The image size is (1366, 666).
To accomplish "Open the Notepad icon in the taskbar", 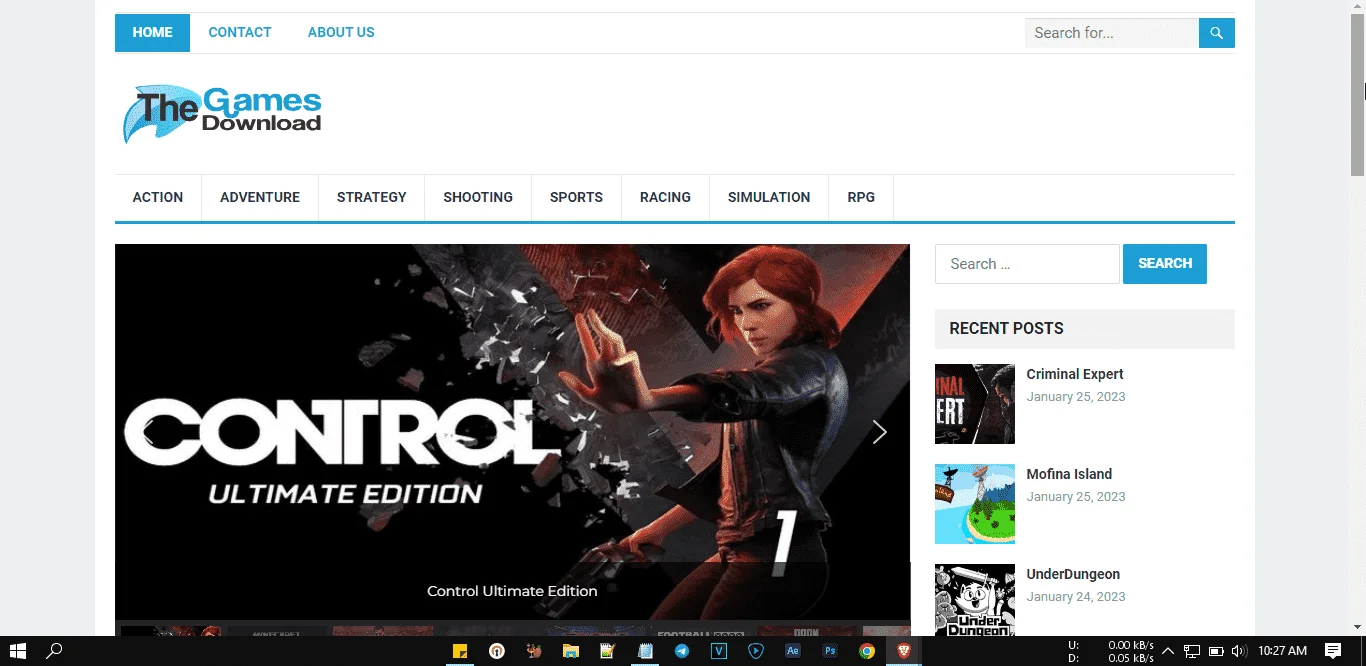I will click(644, 651).
